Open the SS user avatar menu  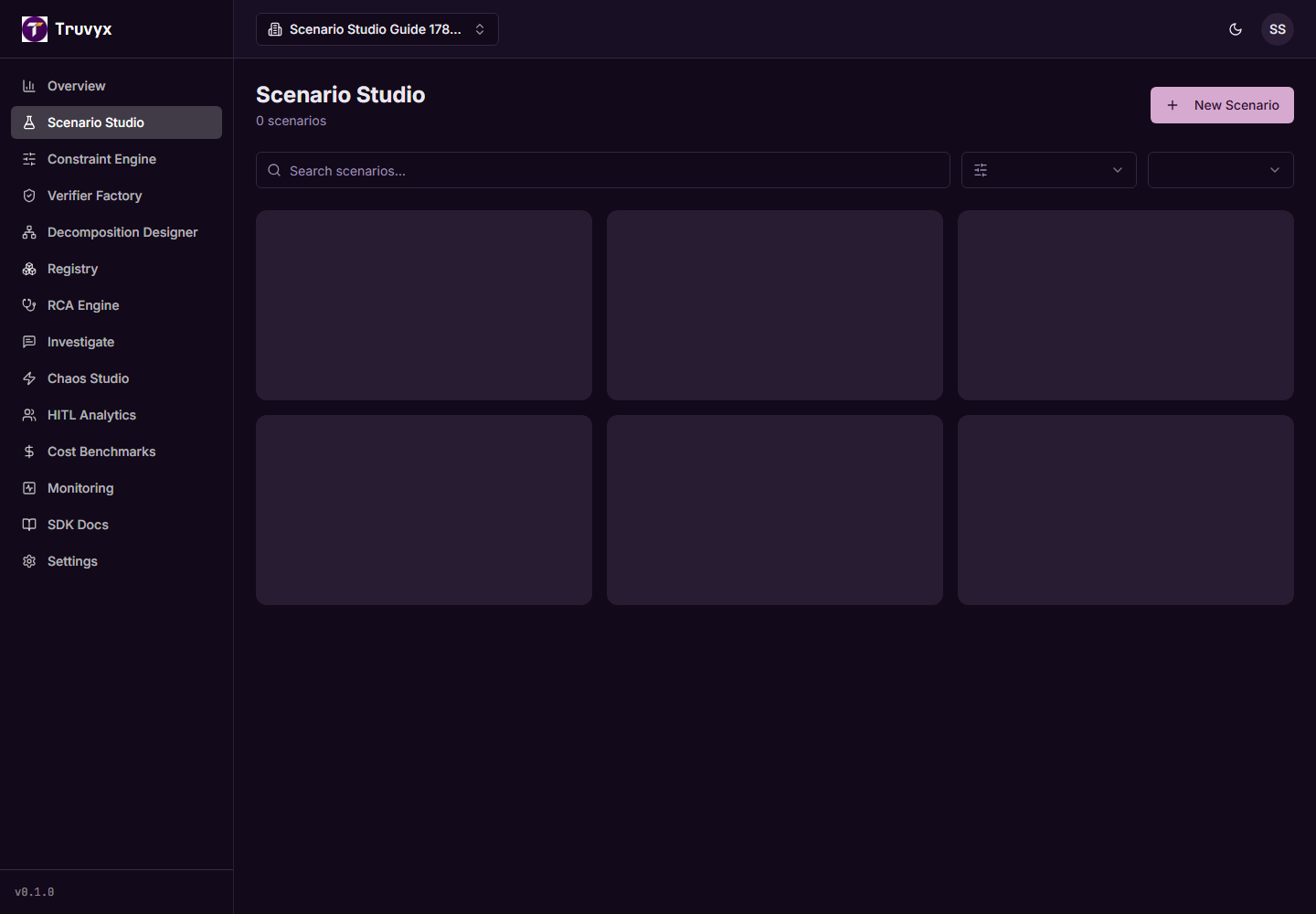[1278, 29]
